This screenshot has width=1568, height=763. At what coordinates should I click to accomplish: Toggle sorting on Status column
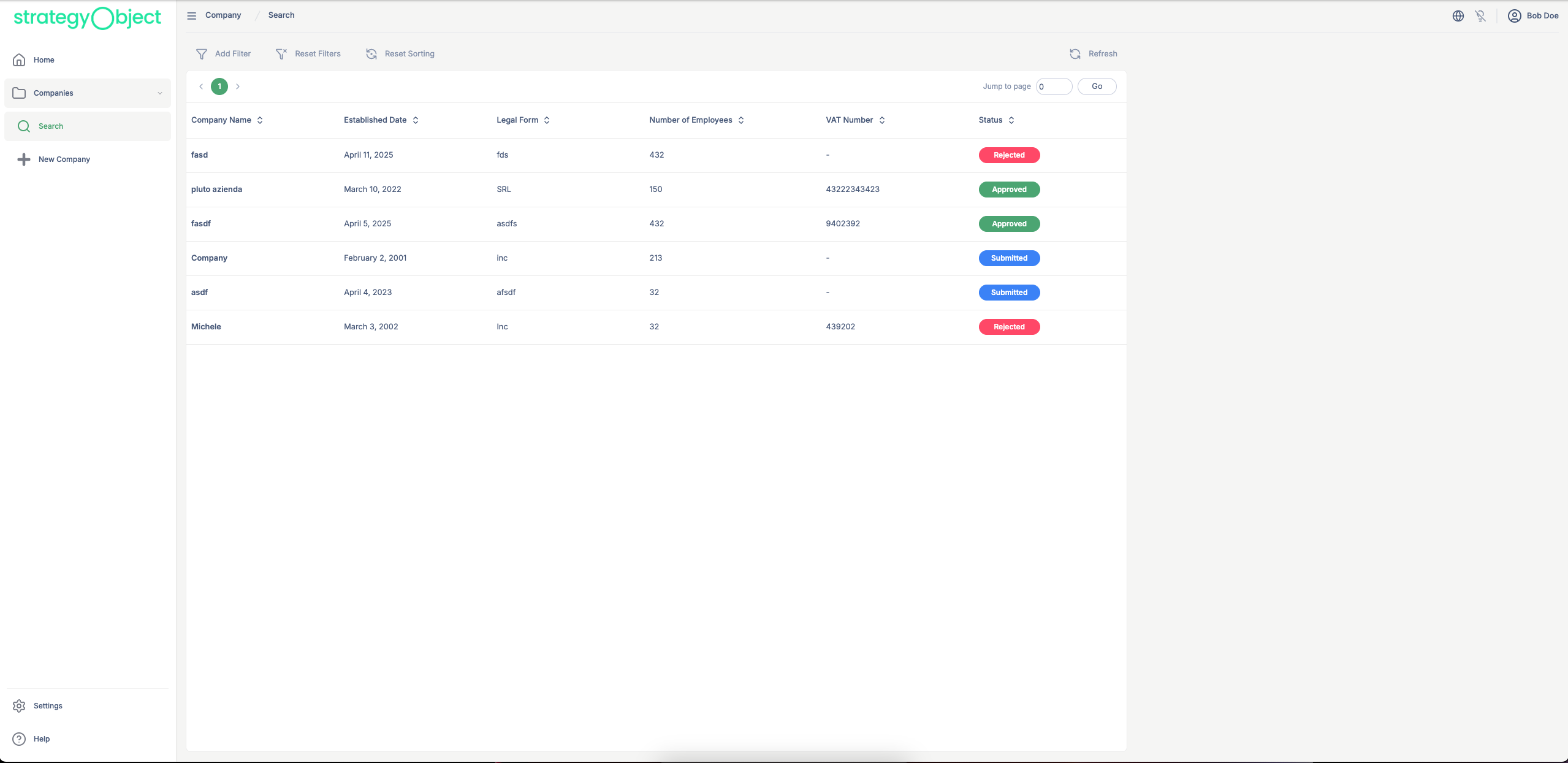[x=1011, y=120]
